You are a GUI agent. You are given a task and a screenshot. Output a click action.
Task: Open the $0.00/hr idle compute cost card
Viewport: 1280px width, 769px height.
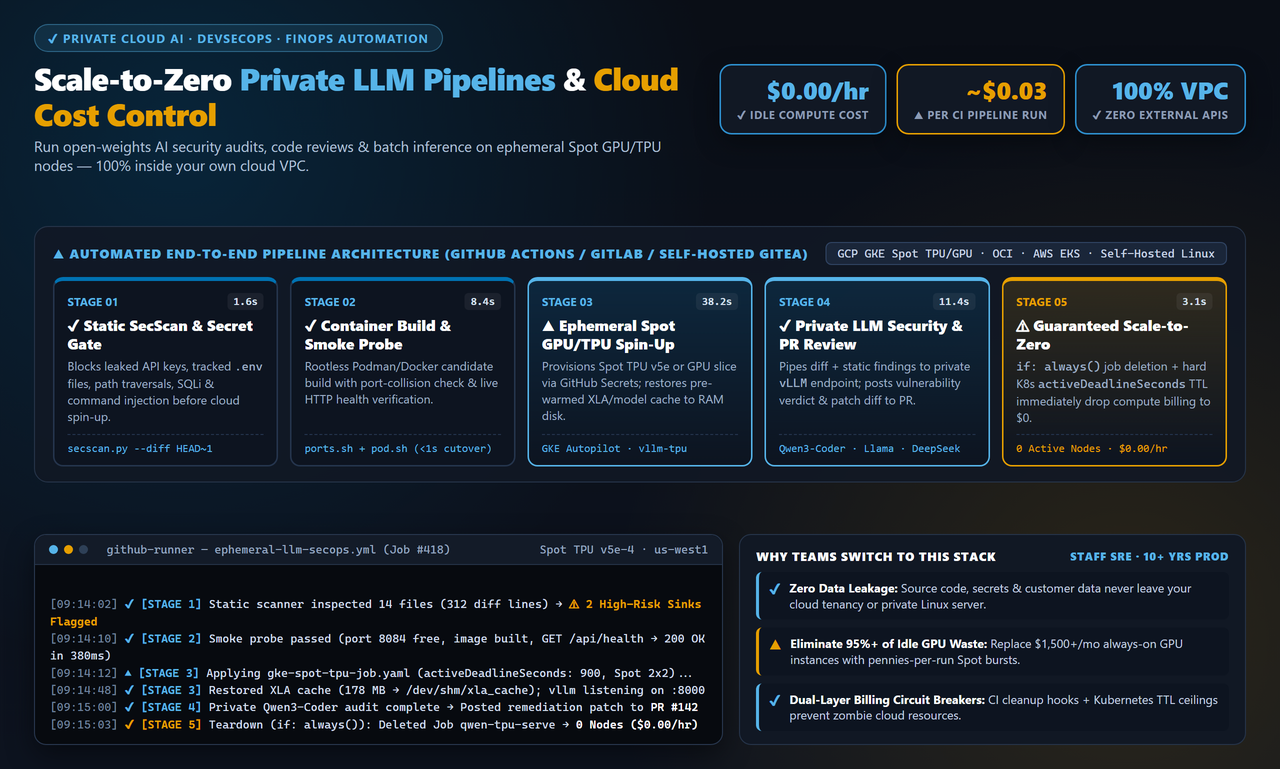point(804,100)
